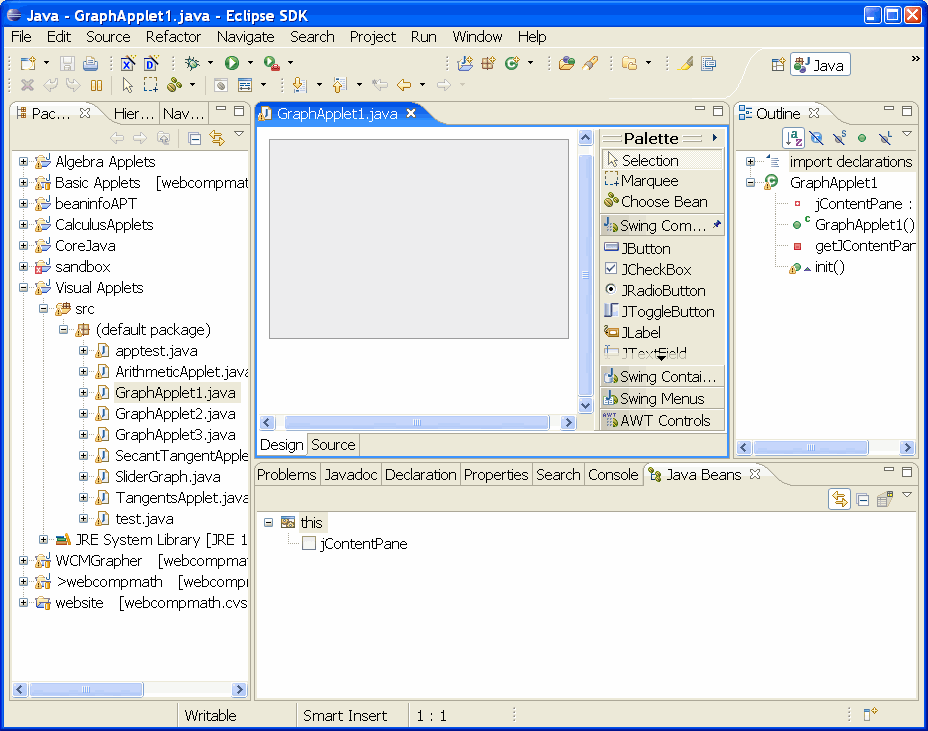Image resolution: width=928 pixels, height=731 pixels.
Task: Collapse the (default package) node
Action: pos(63,330)
